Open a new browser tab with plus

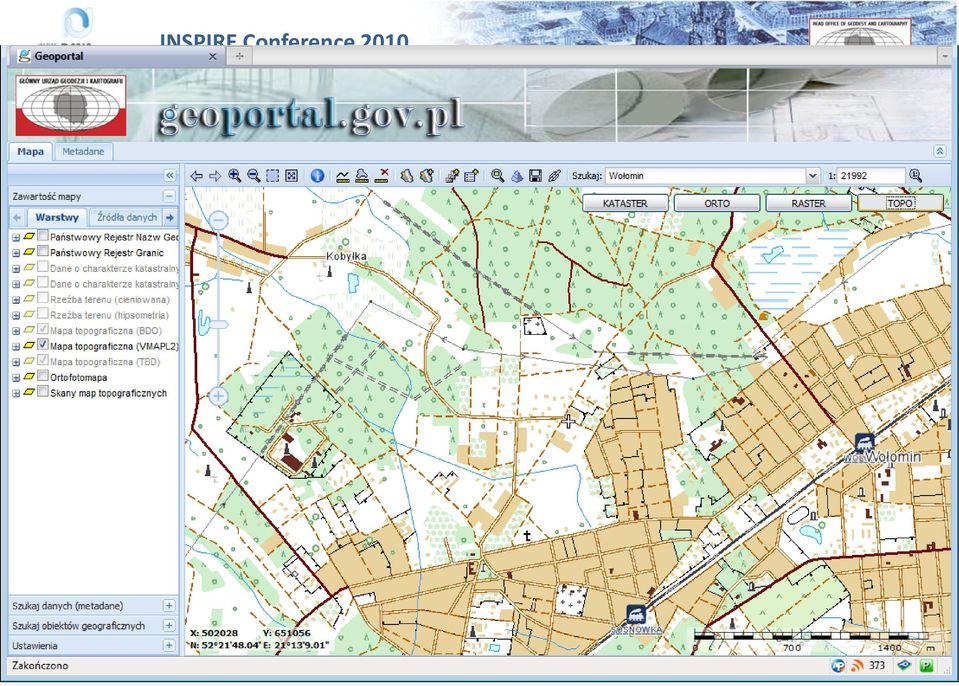click(x=239, y=56)
